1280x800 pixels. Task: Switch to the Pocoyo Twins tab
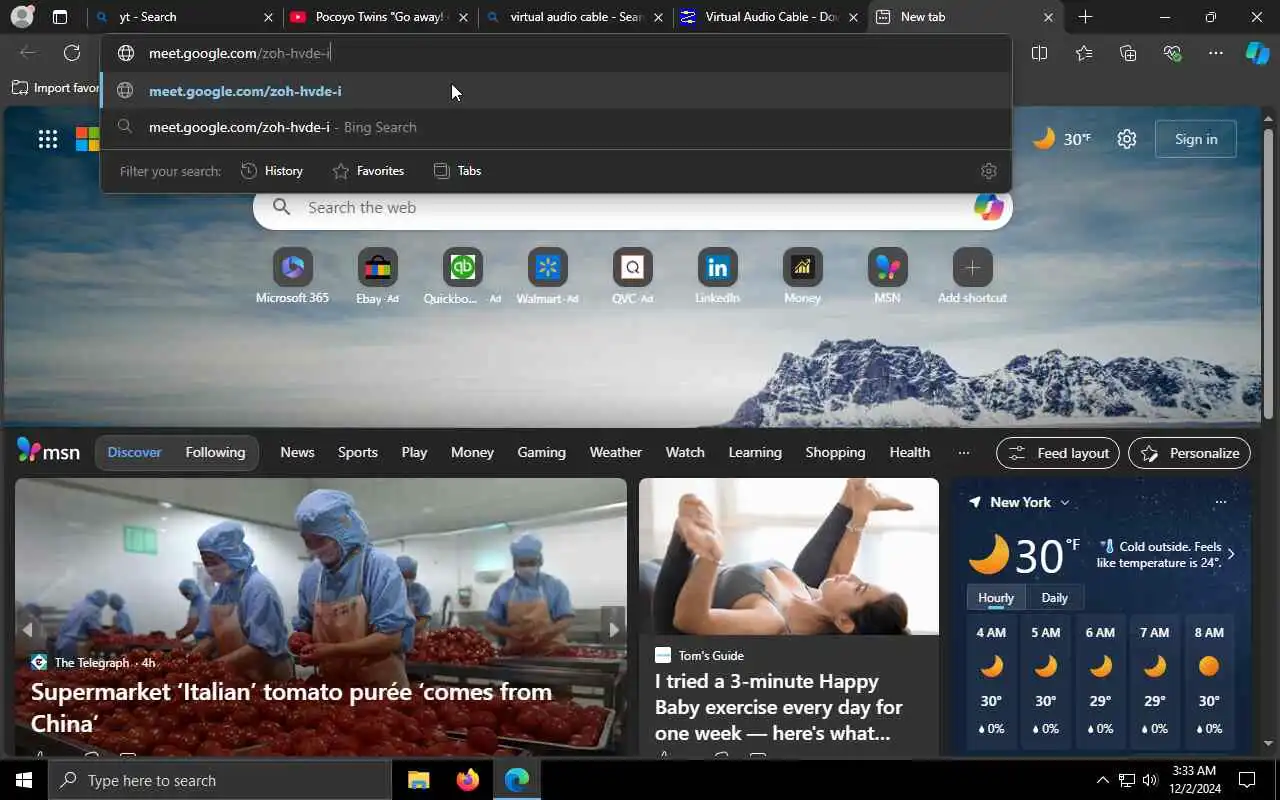click(x=380, y=17)
